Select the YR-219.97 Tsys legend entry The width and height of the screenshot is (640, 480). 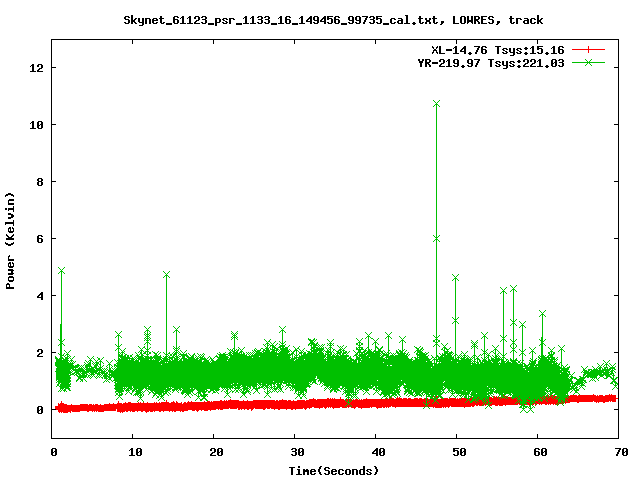click(490, 62)
